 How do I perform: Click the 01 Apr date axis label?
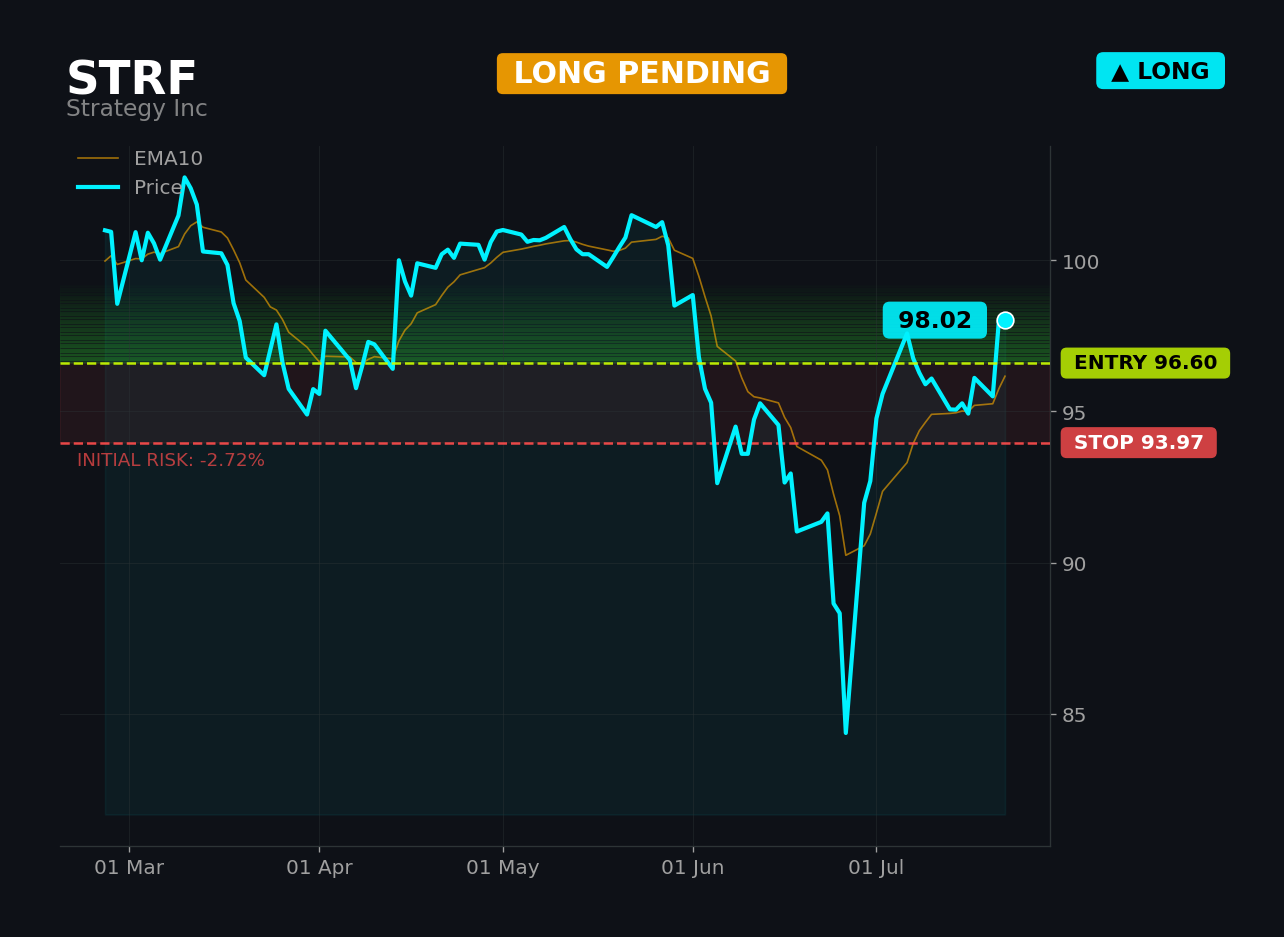pyautogui.click(x=319, y=868)
